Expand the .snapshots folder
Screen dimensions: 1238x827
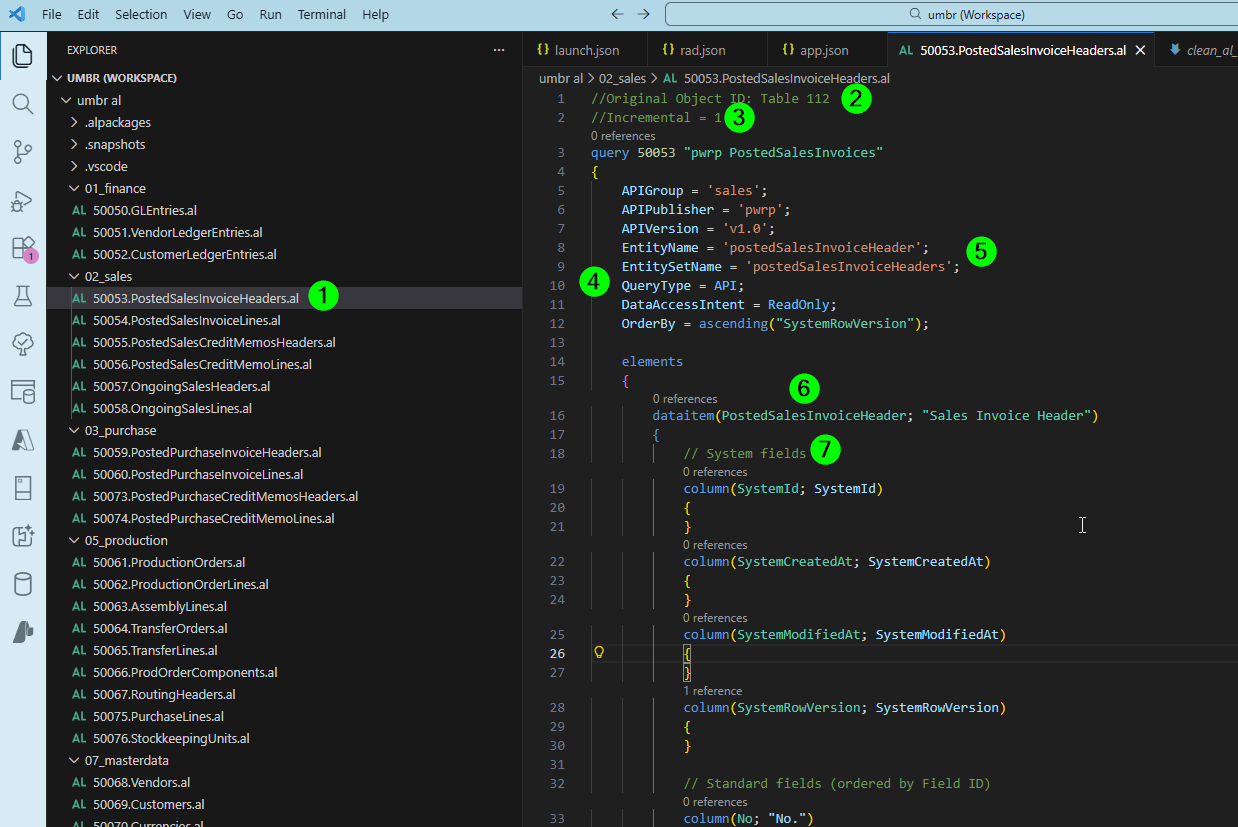284,144
